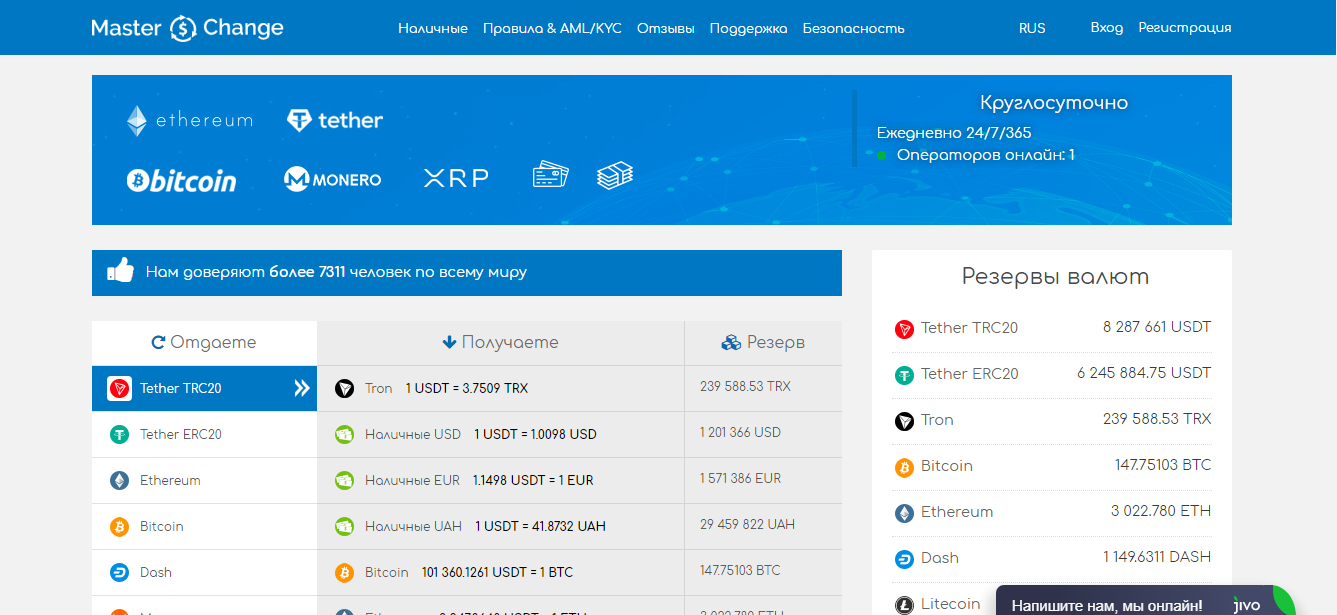
Task: Click reserve value 29 459 822 UAH
Action: coord(747,524)
